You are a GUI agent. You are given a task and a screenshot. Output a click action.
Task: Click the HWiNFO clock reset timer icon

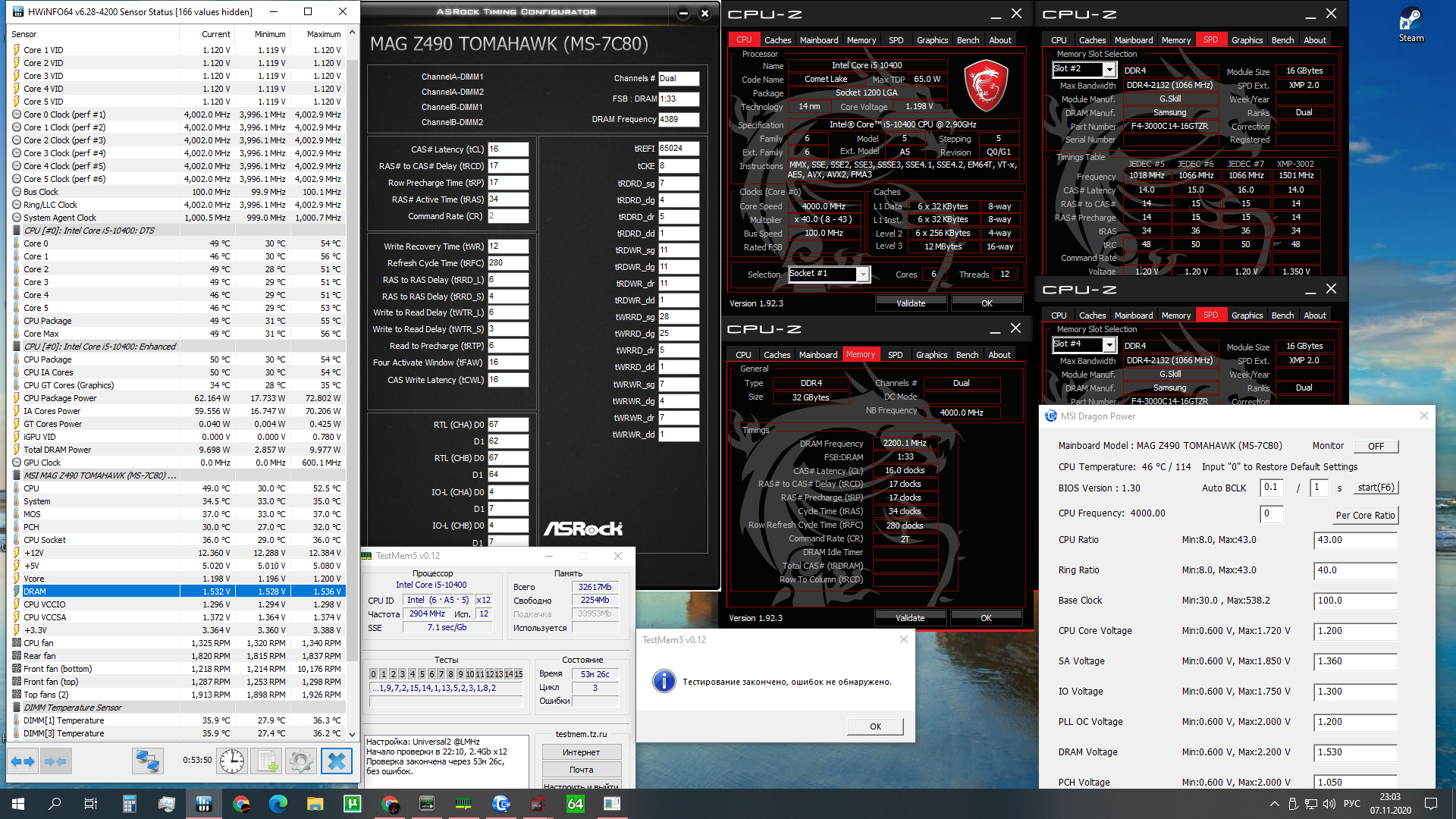click(232, 761)
